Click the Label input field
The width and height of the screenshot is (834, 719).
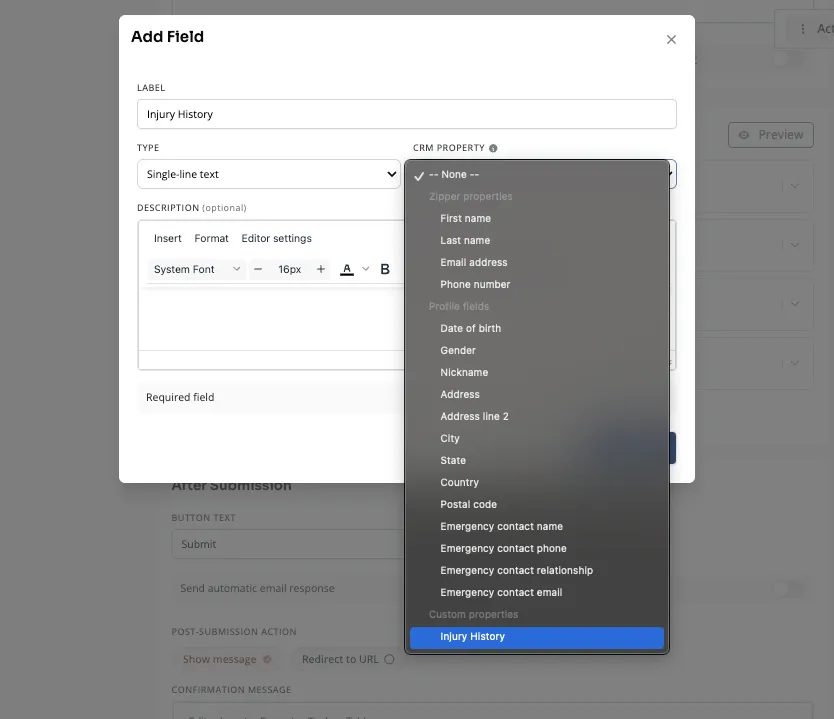tap(406, 114)
